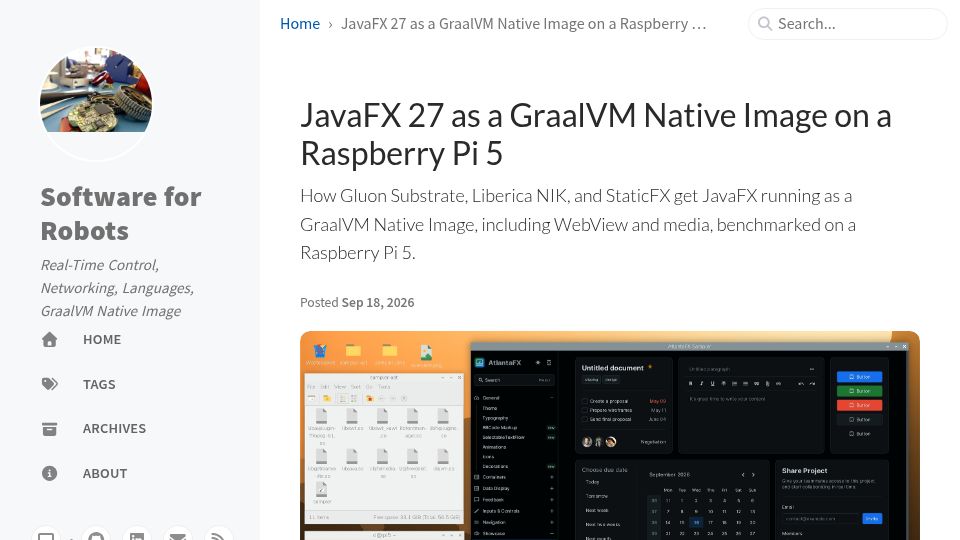The width and height of the screenshot is (960, 540).
Task: Open the RSS feed icon in the sidebar
Action: click(219, 535)
